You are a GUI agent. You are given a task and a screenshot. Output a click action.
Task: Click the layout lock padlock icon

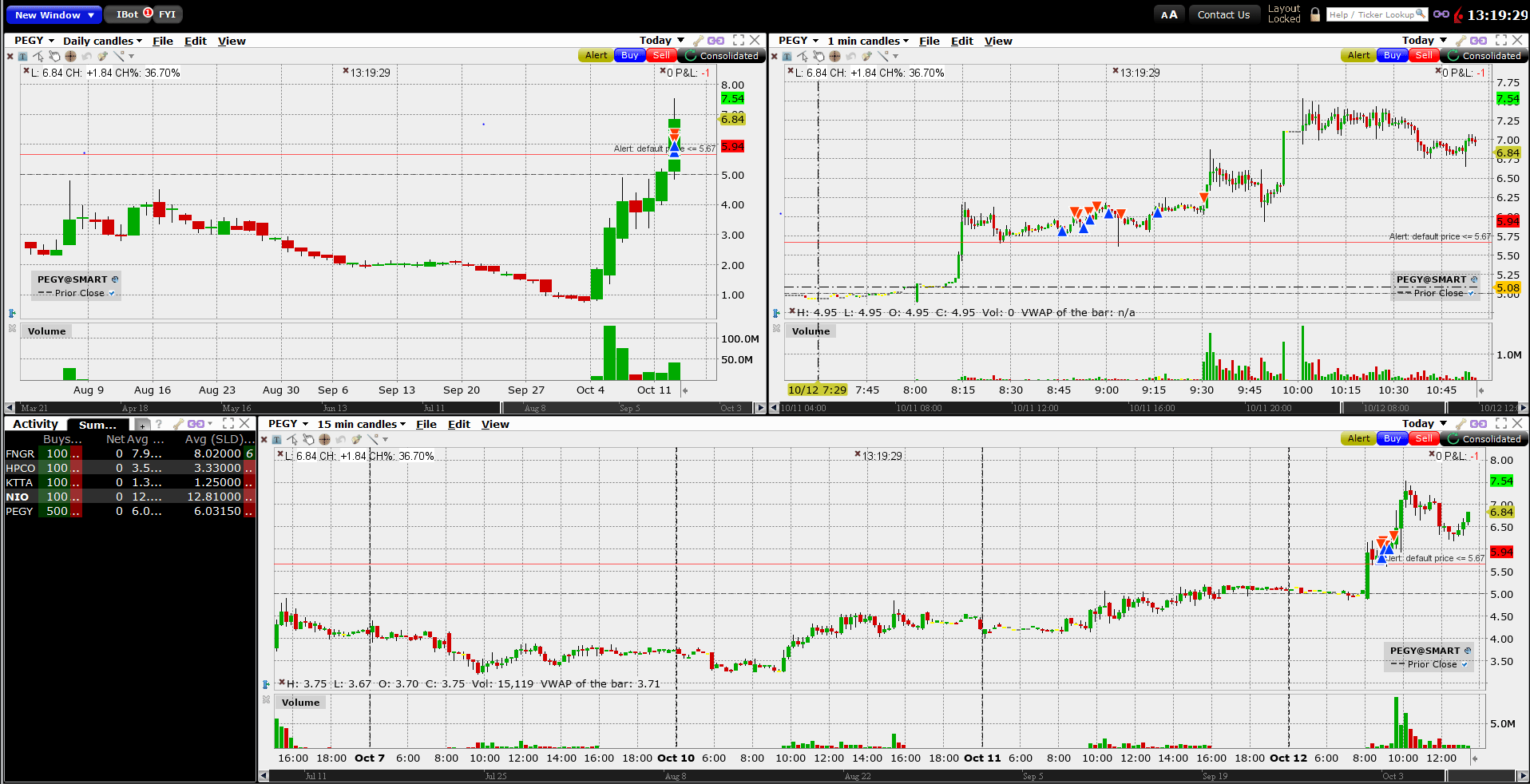(x=1315, y=14)
